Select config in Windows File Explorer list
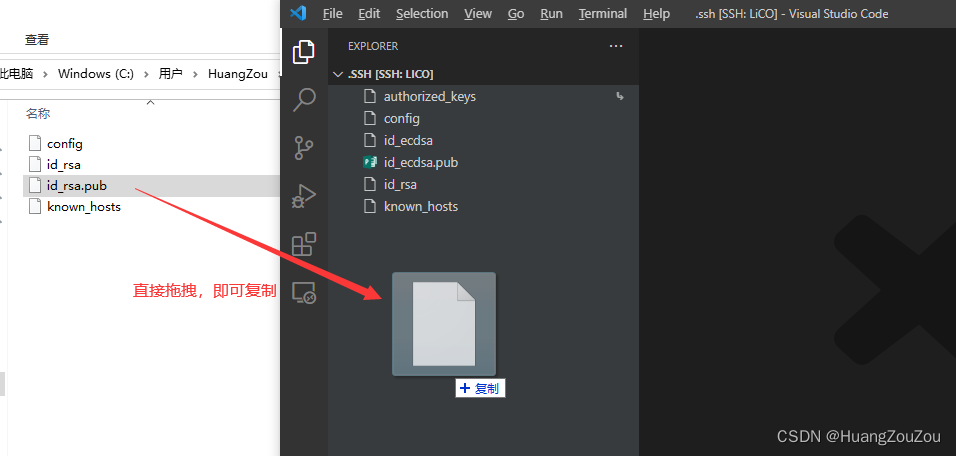This screenshot has height=456, width=956. pos(151,144)
